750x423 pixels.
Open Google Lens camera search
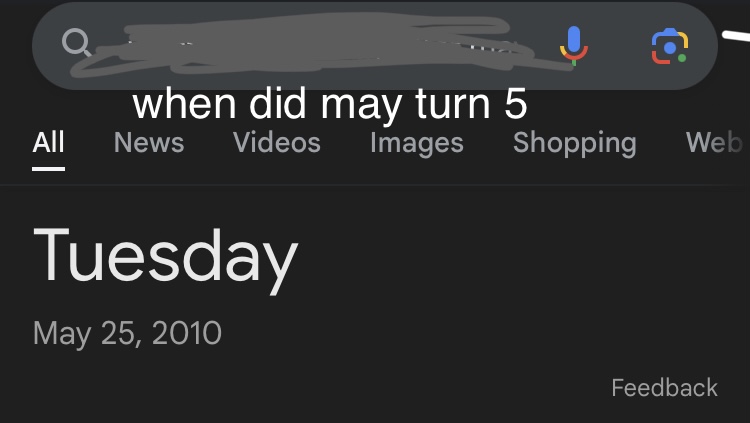[x=670, y=46]
